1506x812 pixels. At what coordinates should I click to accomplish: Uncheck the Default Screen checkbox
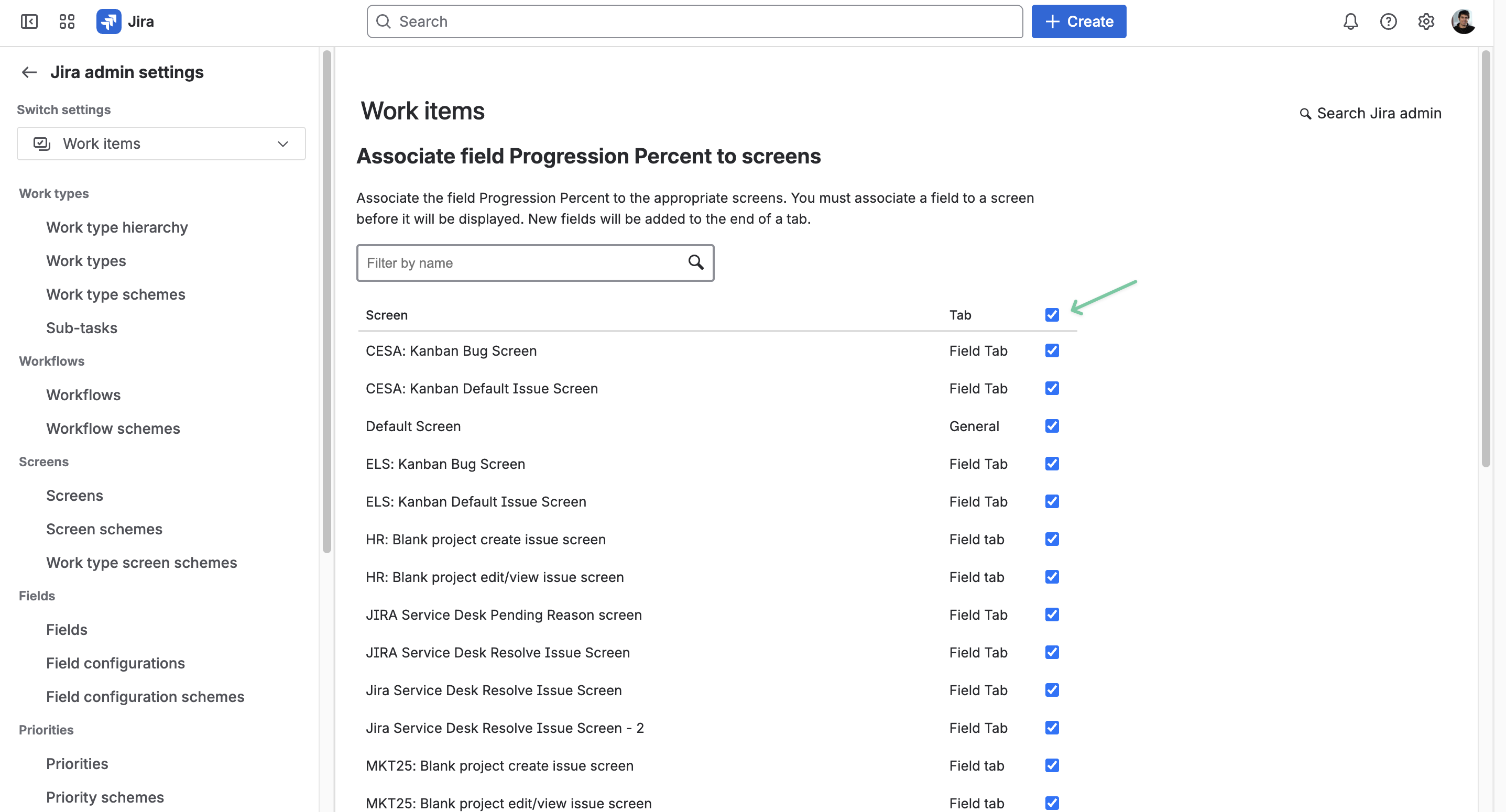(1052, 426)
